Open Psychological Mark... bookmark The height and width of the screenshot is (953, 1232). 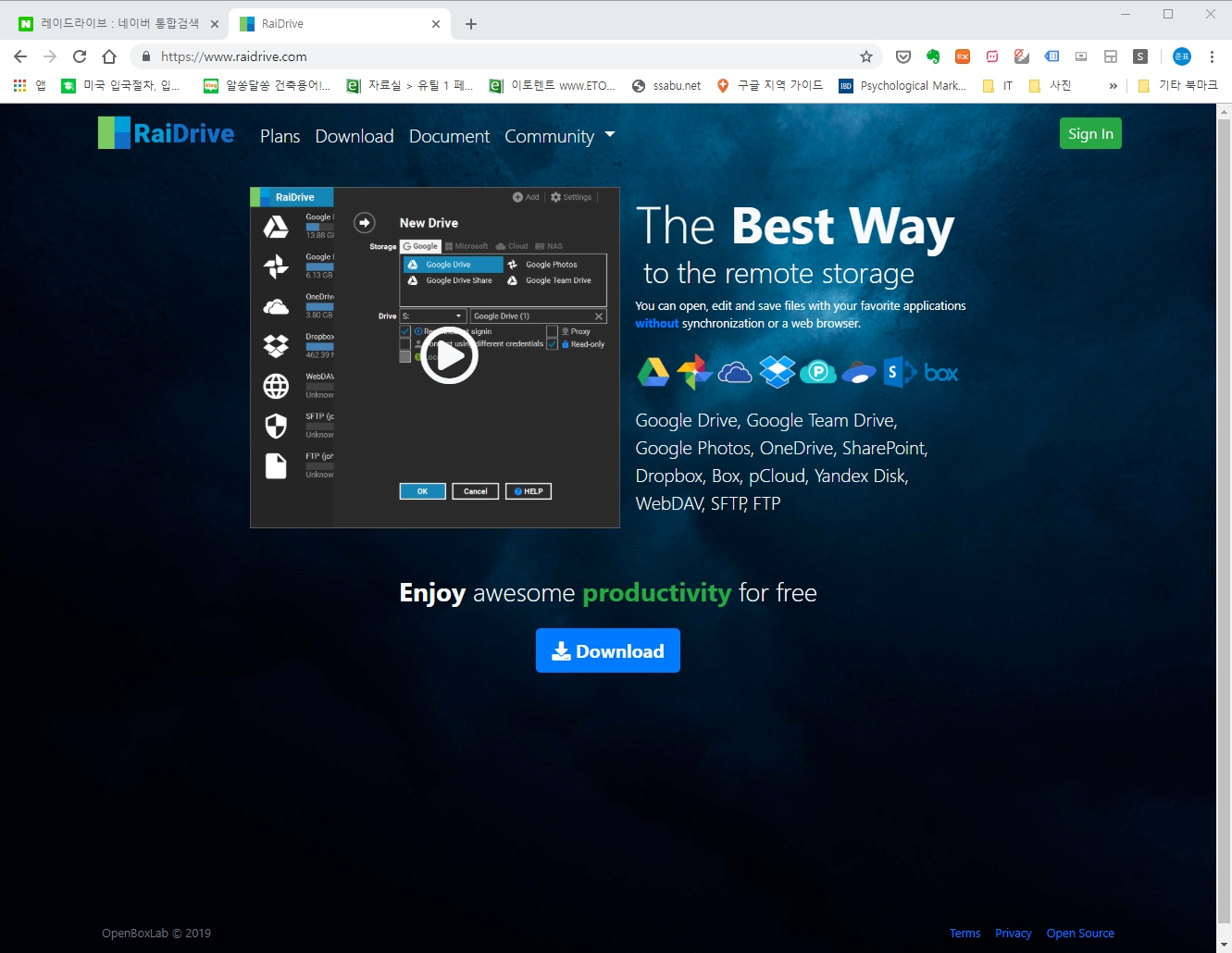pyautogui.click(x=903, y=85)
